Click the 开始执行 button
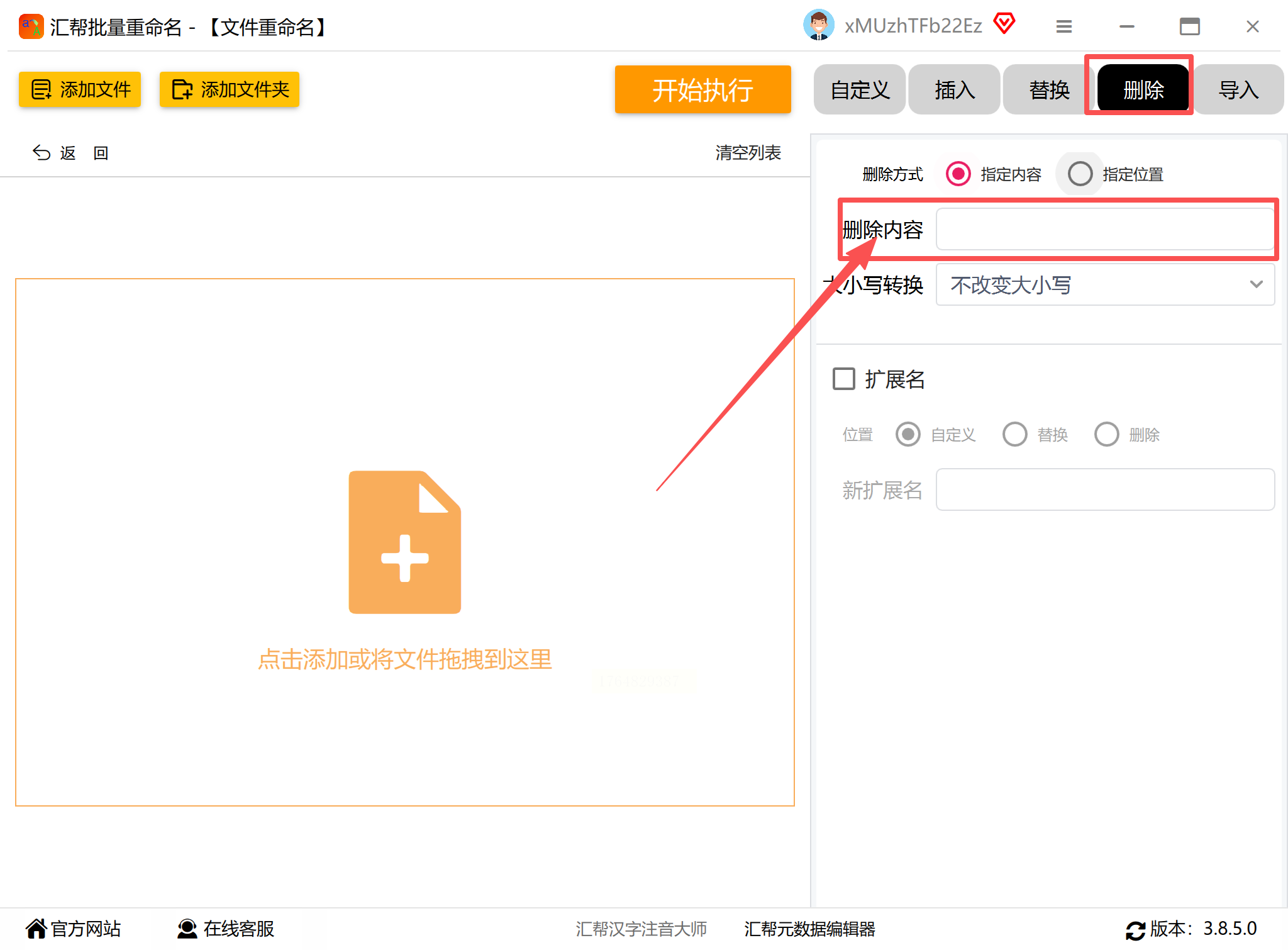Viewport: 1288px width, 950px height. click(x=702, y=90)
